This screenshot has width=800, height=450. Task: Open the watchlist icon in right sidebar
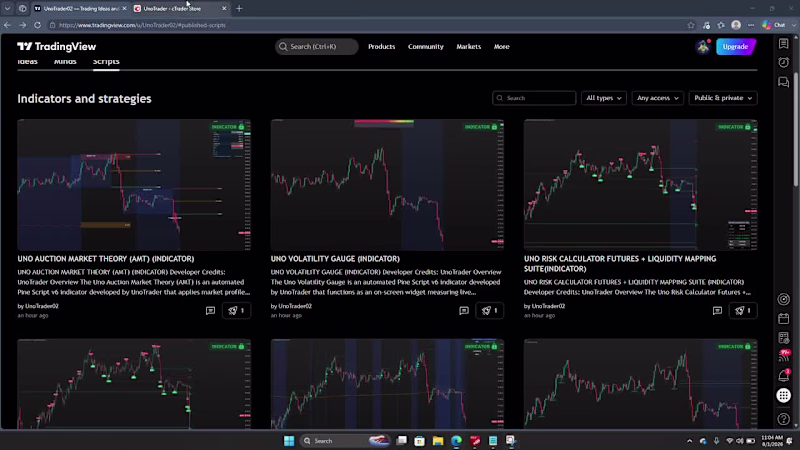(x=784, y=44)
